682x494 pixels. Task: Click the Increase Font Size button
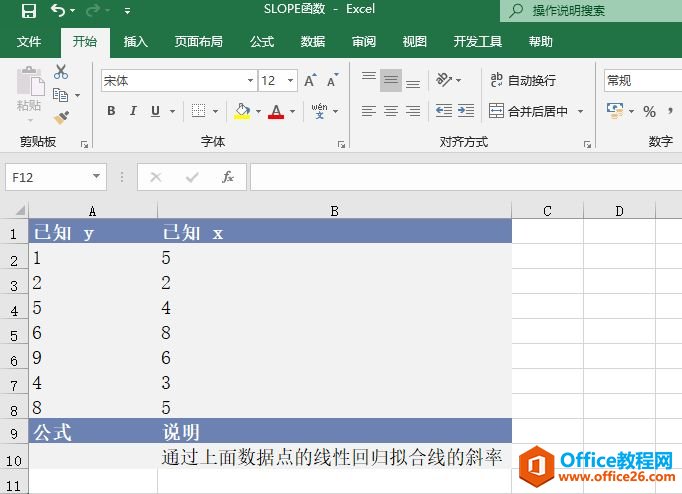pos(310,81)
